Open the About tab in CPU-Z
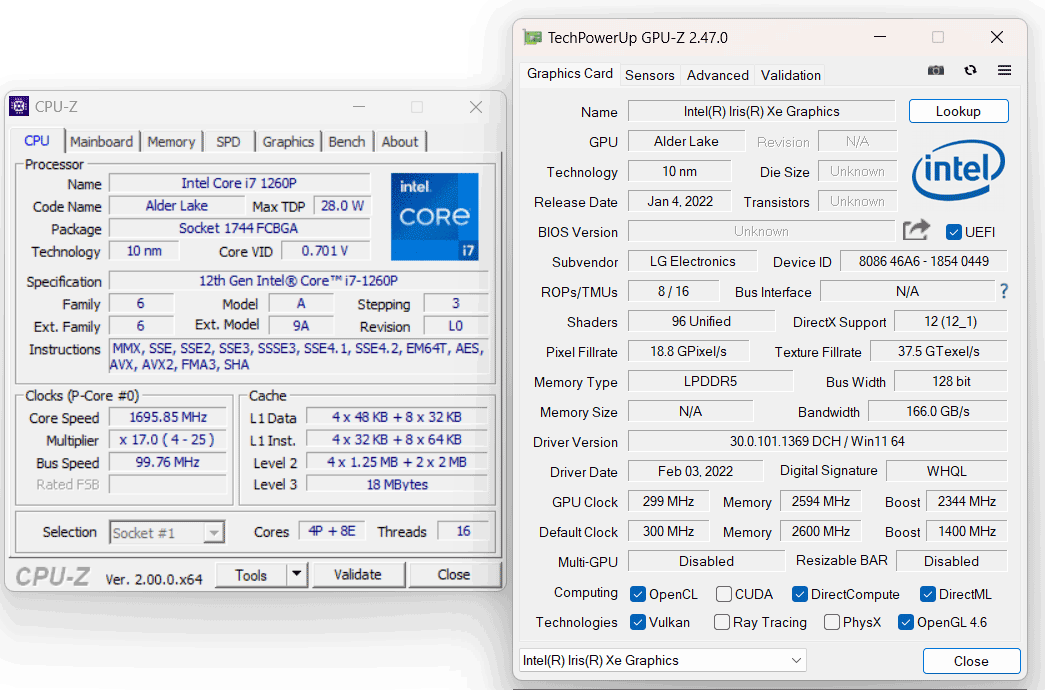Image resolution: width=1045 pixels, height=690 pixels. coord(400,141)
